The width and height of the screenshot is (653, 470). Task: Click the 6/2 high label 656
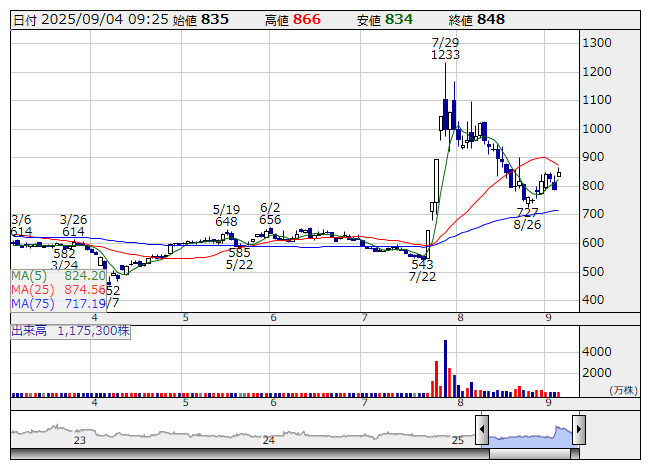click(x=271, y=219)
